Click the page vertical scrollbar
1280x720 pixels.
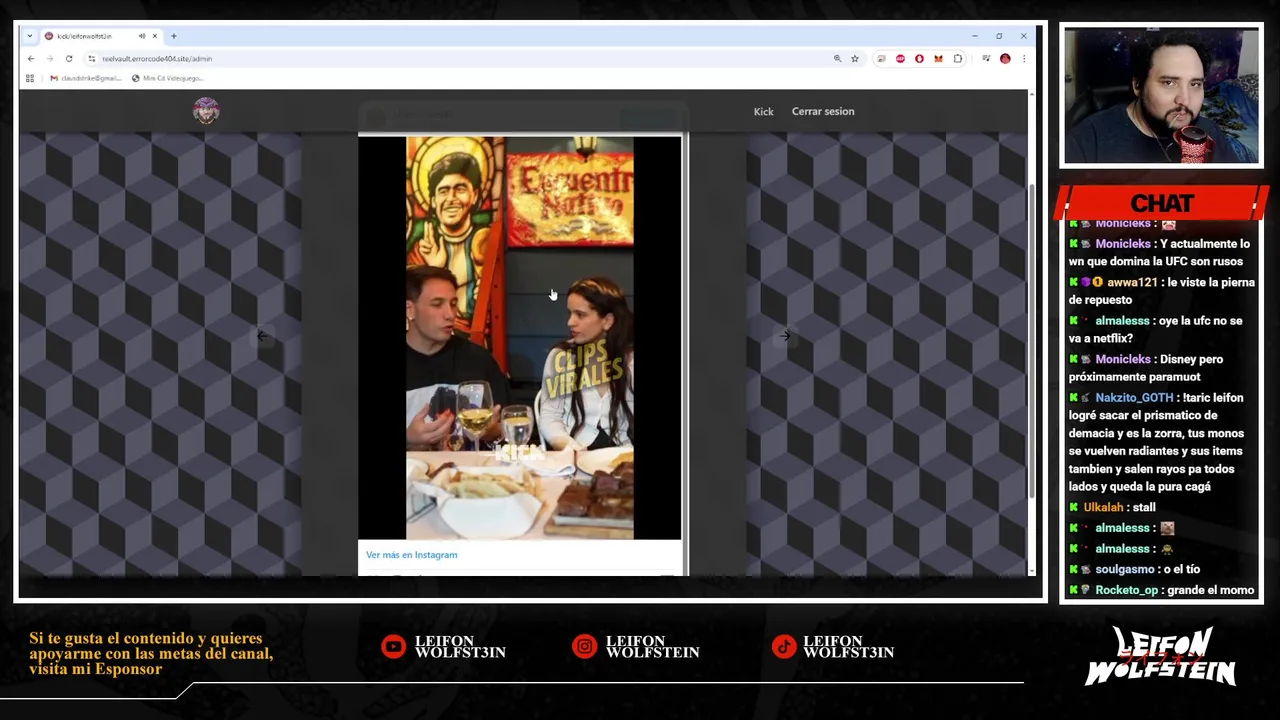point(1031,340)
